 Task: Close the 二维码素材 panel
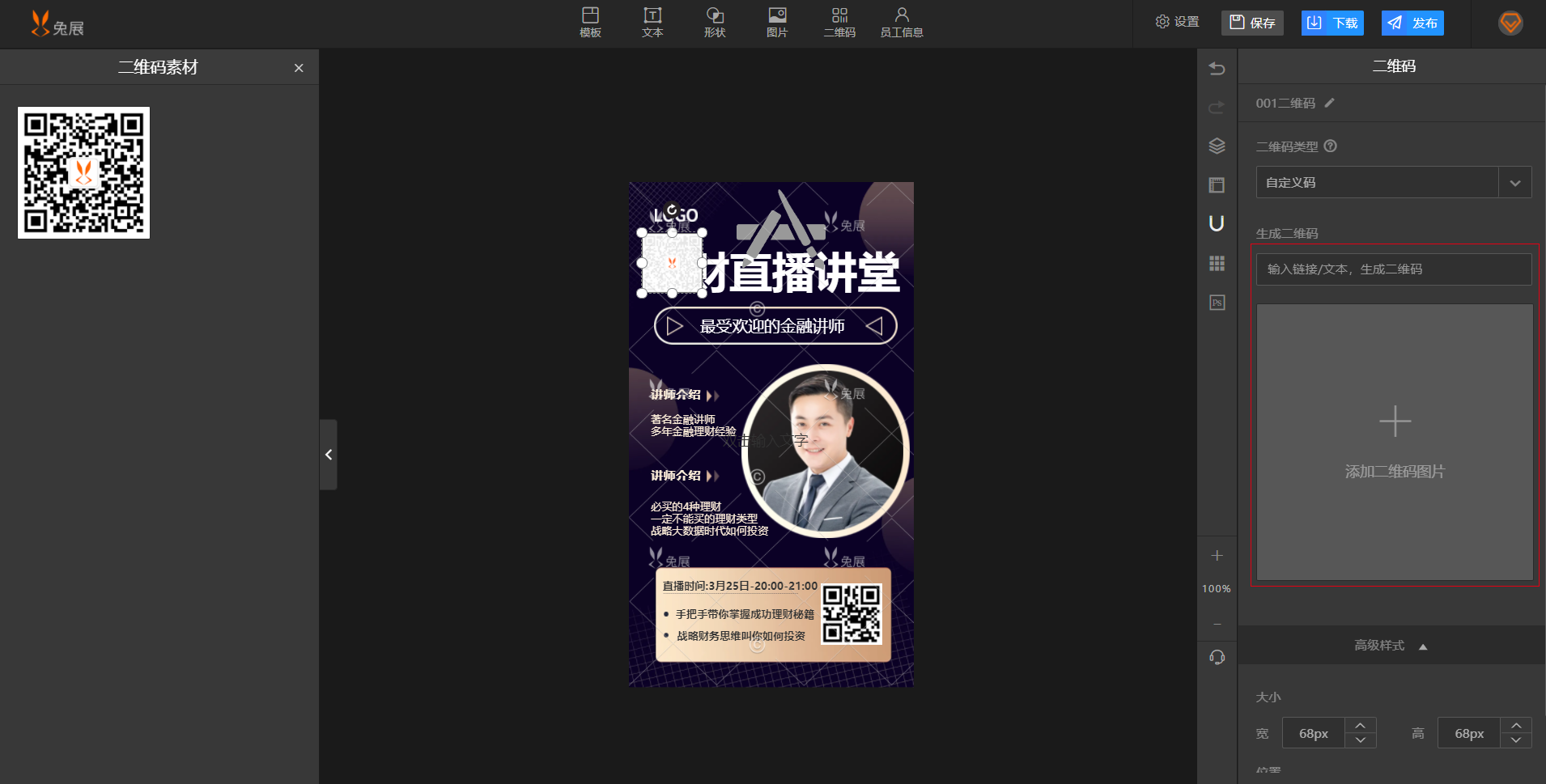[x=299, y=68]
